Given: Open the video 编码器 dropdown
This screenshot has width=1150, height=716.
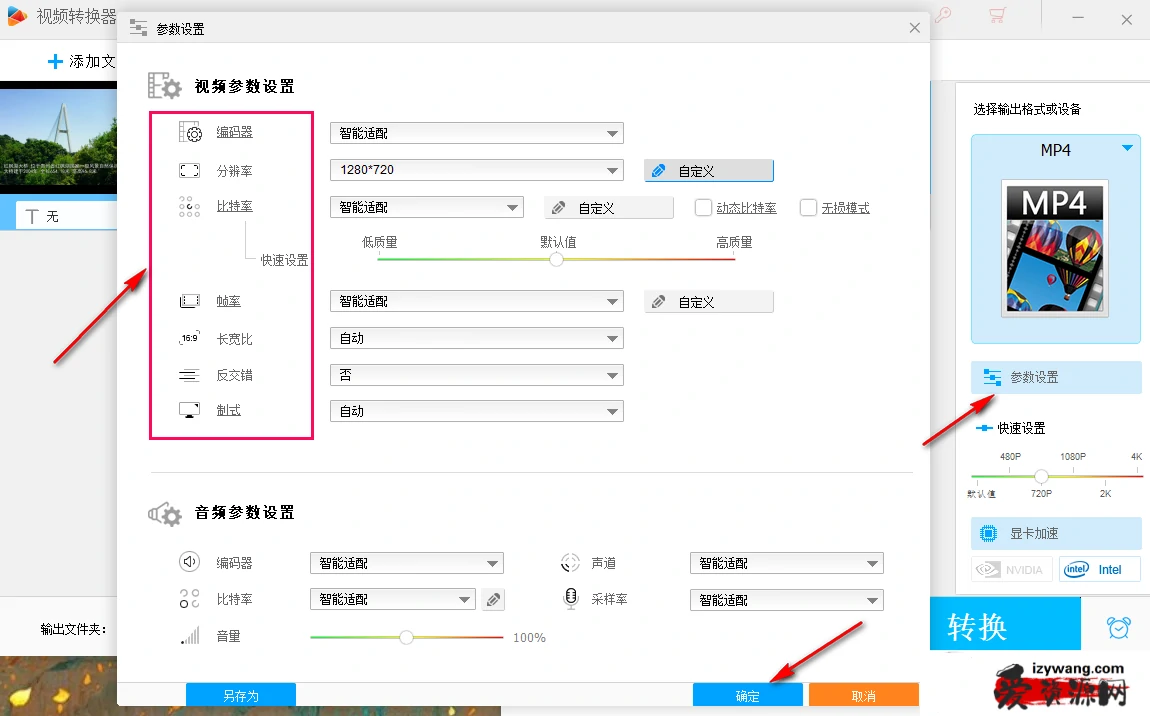Looking at the screenshot, I should [476, 134].
